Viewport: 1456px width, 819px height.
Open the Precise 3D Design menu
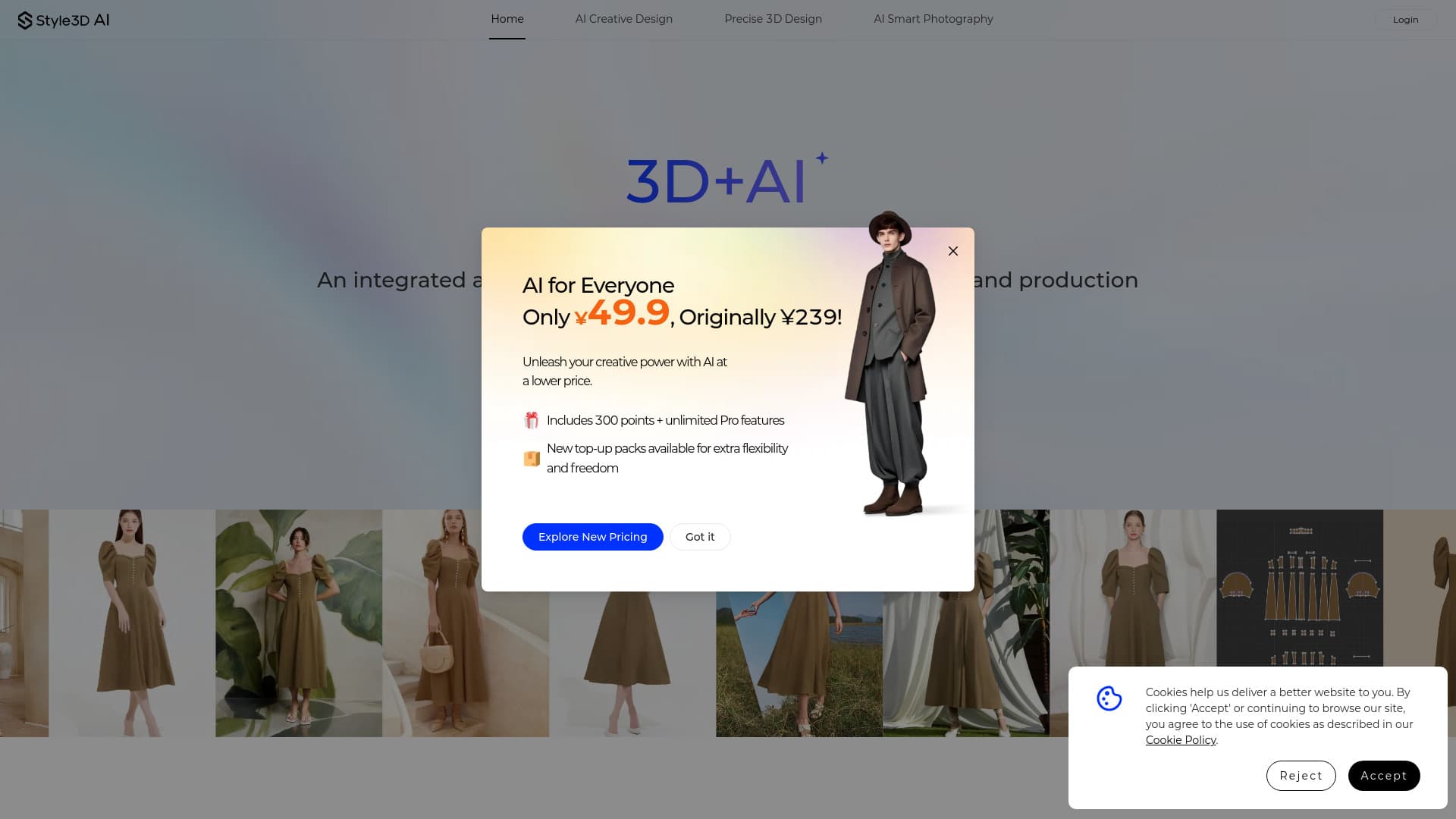coord(773,19)
